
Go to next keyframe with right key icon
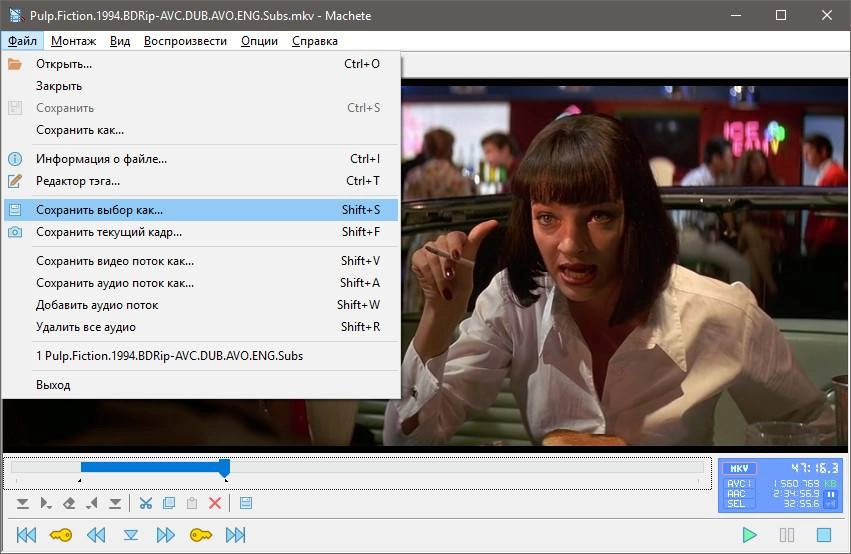tap(201, 535)
